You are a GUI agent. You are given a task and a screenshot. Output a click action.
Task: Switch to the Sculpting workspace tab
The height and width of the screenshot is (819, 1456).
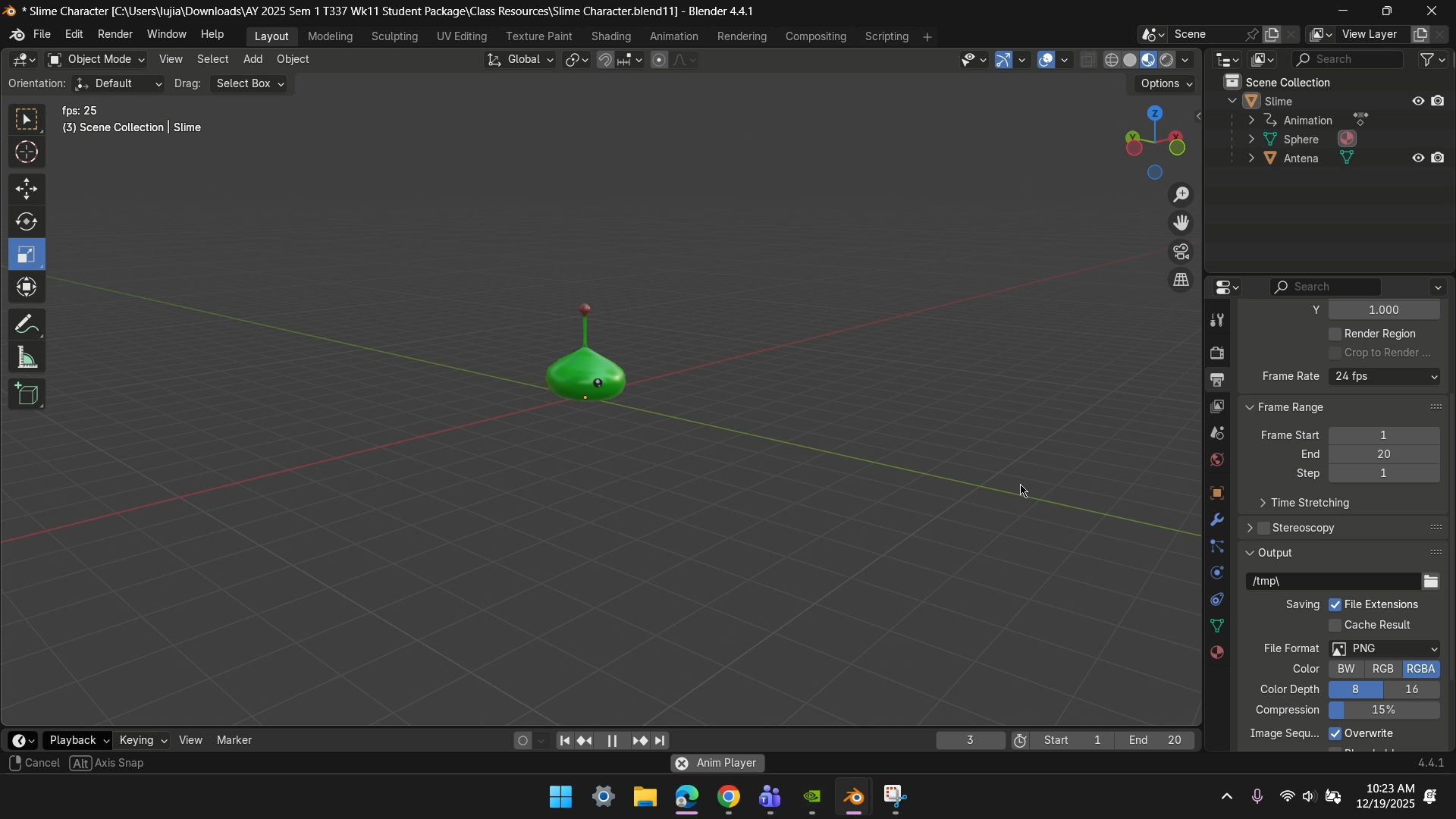pos(394,36)
